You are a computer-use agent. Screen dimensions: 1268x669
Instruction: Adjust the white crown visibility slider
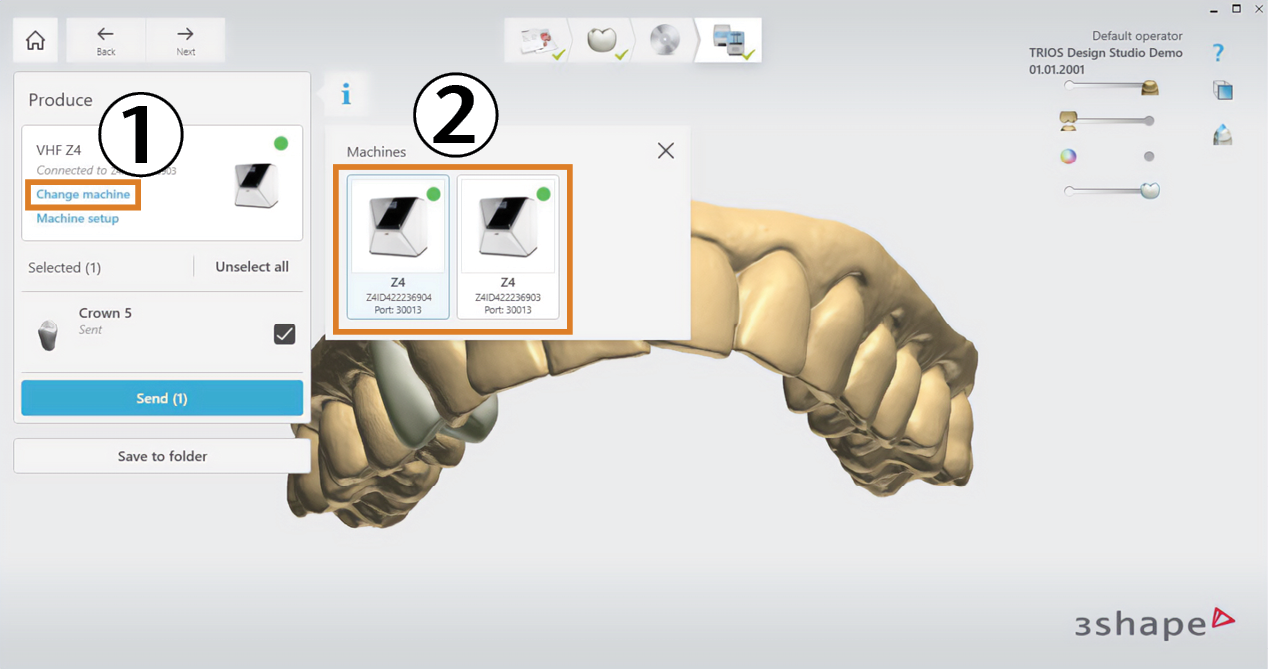[x=1111, y=190]
